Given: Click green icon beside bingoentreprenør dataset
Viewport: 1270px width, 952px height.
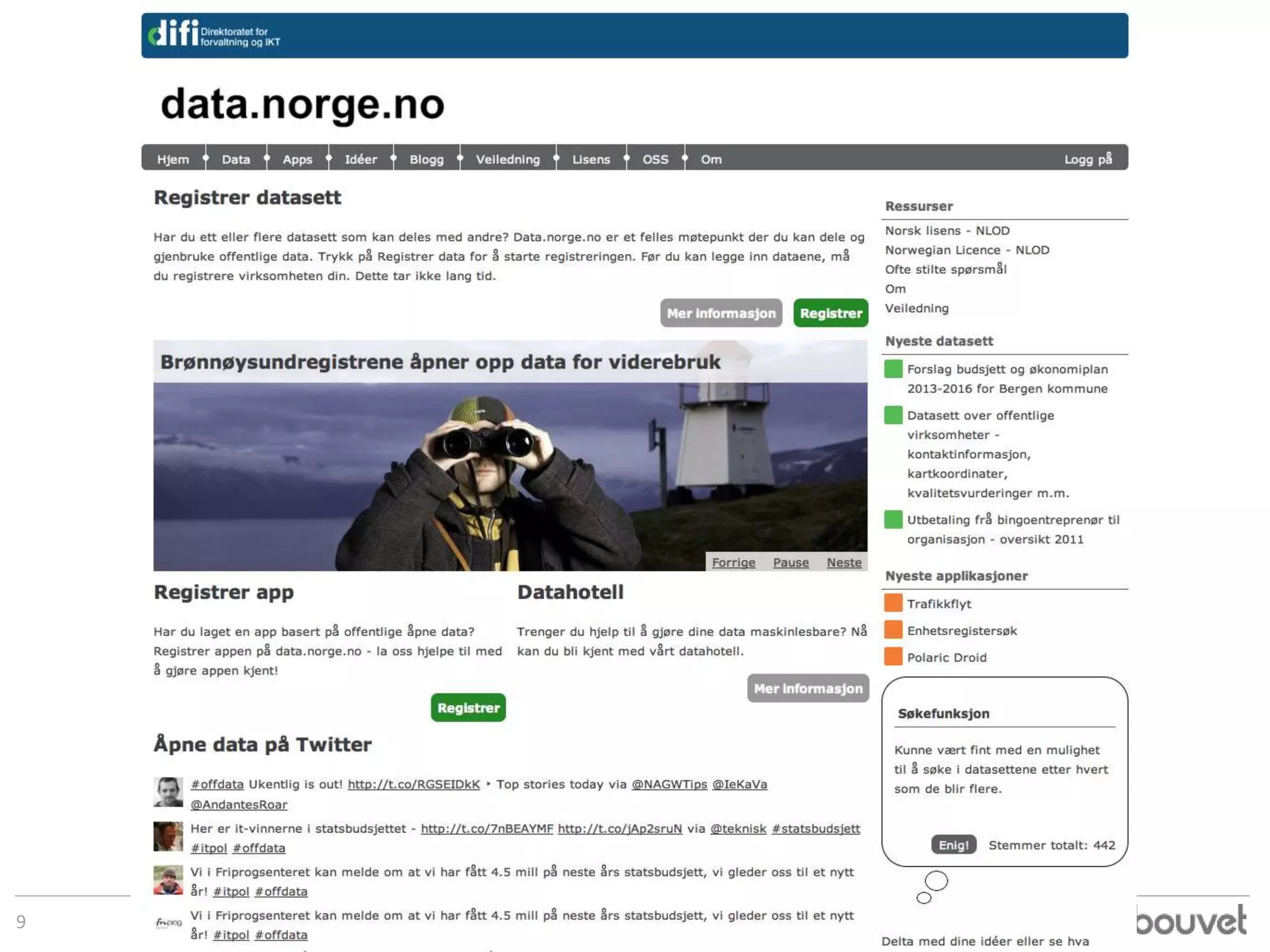Looking at the screenshot, I should pyautogui.click(x=893, y=519).
